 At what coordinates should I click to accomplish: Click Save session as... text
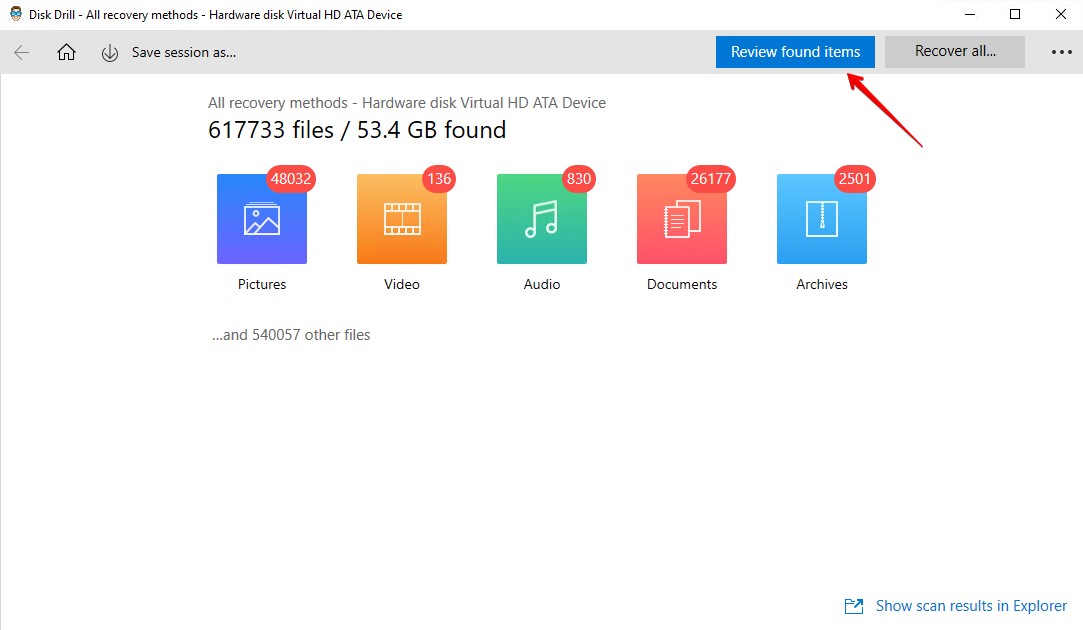(x=184, y=52)
